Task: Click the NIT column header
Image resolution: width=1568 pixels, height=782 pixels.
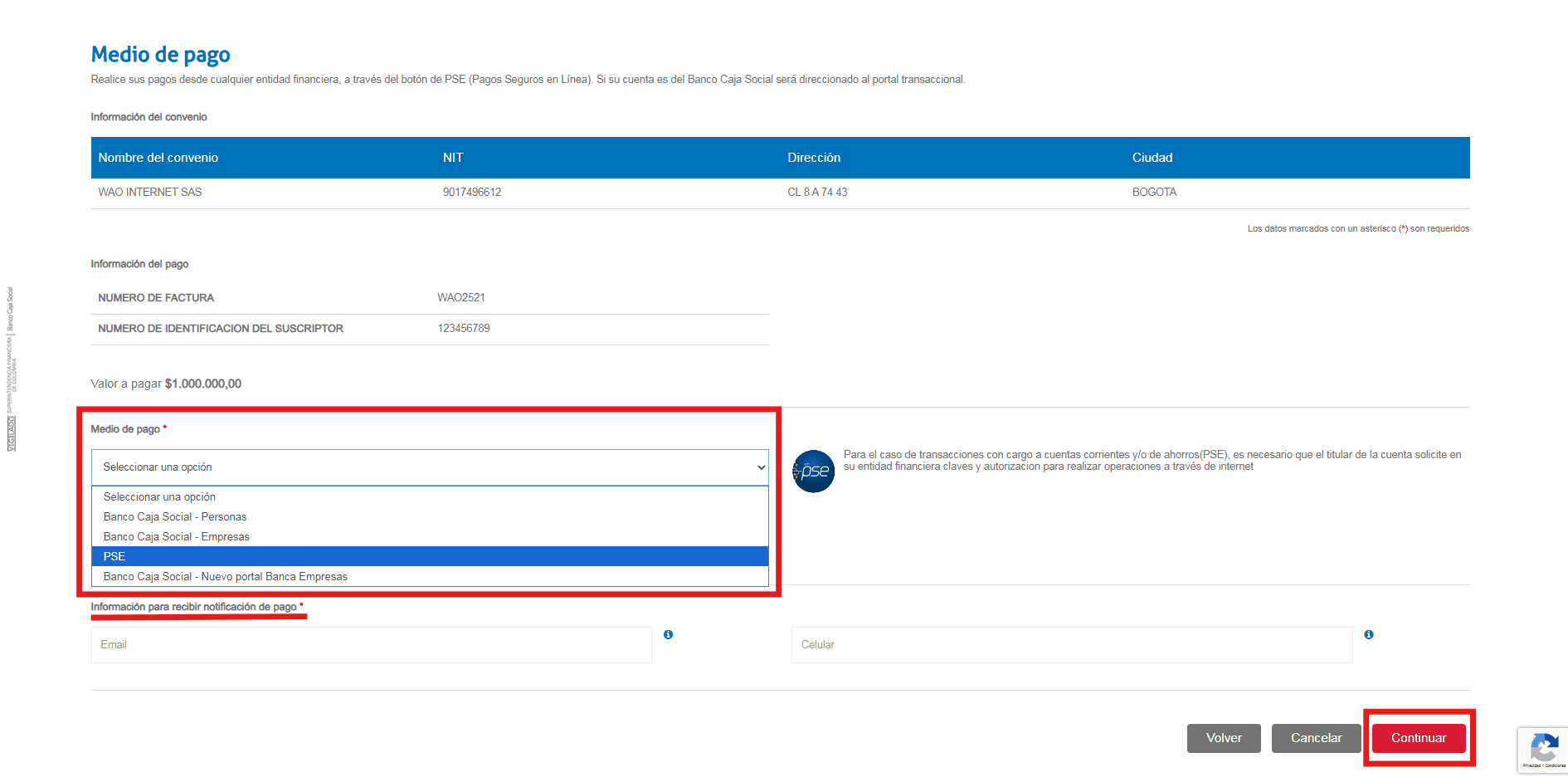Action: (453, 158)
